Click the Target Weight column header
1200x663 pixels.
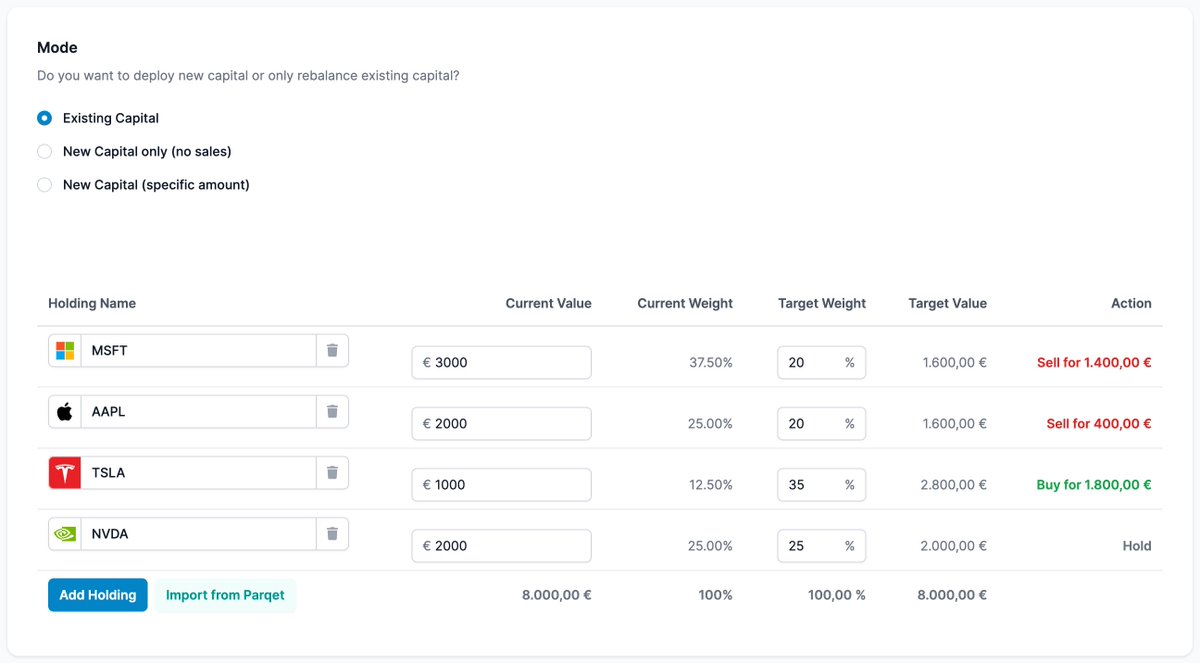point(822,303)
